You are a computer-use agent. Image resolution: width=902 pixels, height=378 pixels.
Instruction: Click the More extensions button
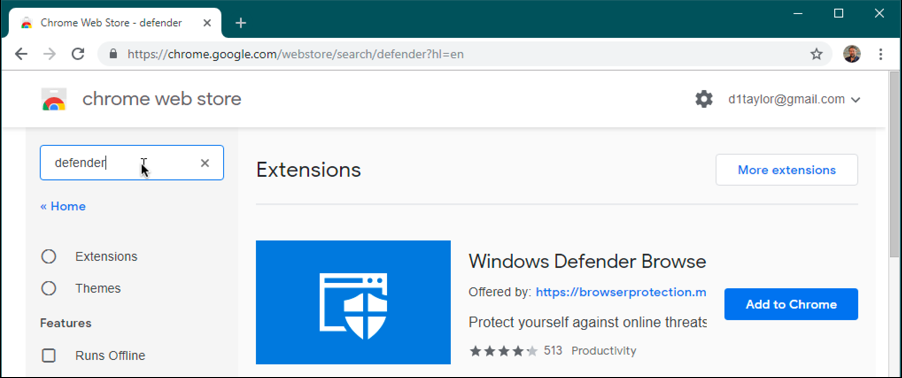tap(786, 170)
